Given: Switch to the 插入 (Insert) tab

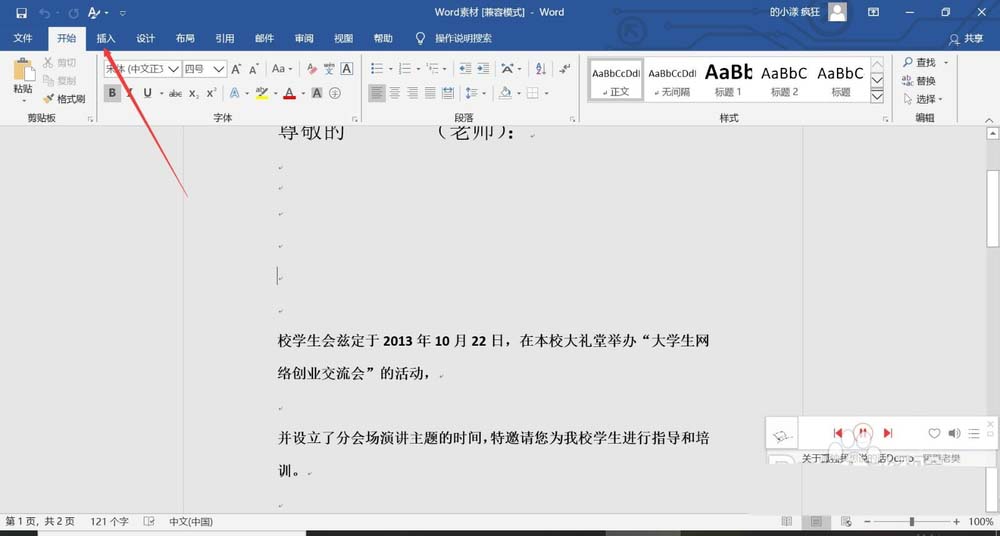Looking at the screenshot, I should (106, 38).
